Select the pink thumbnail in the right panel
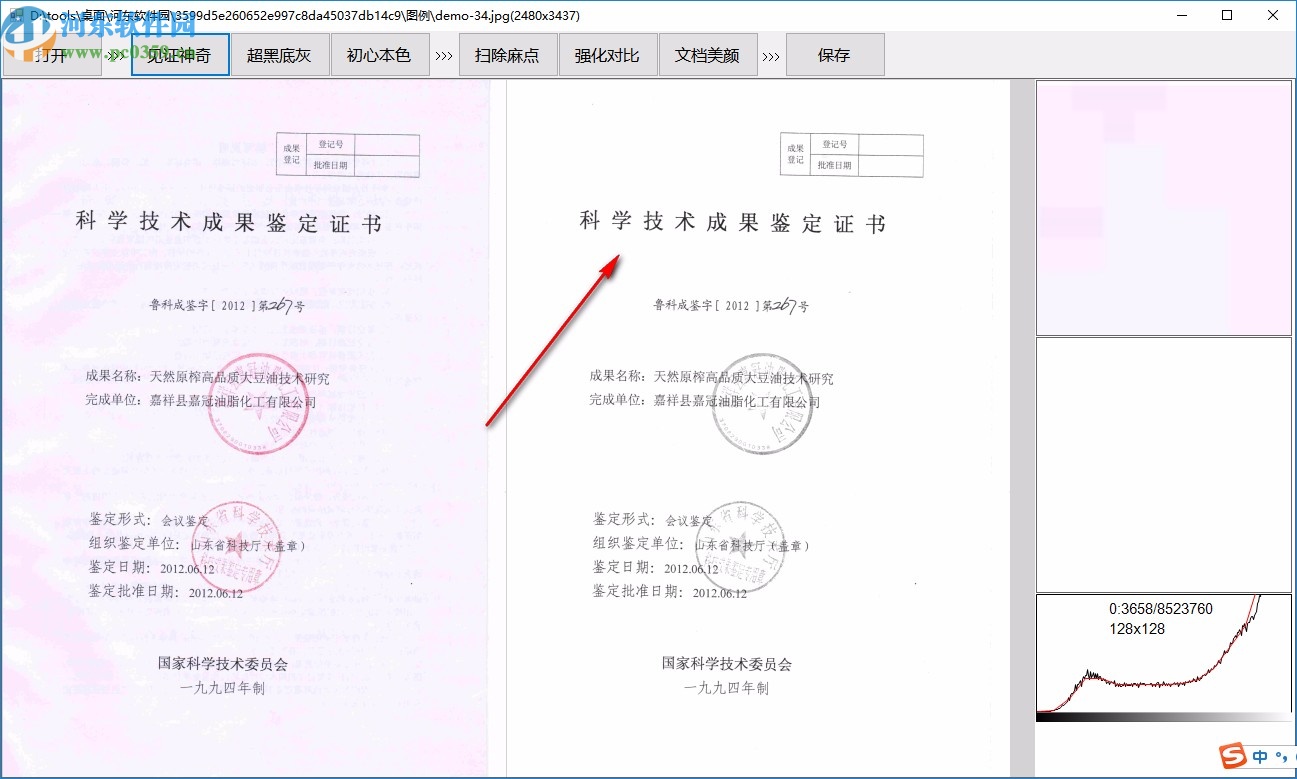The width and height of the screenshot is (1297, 779). tap(1163, 205)
